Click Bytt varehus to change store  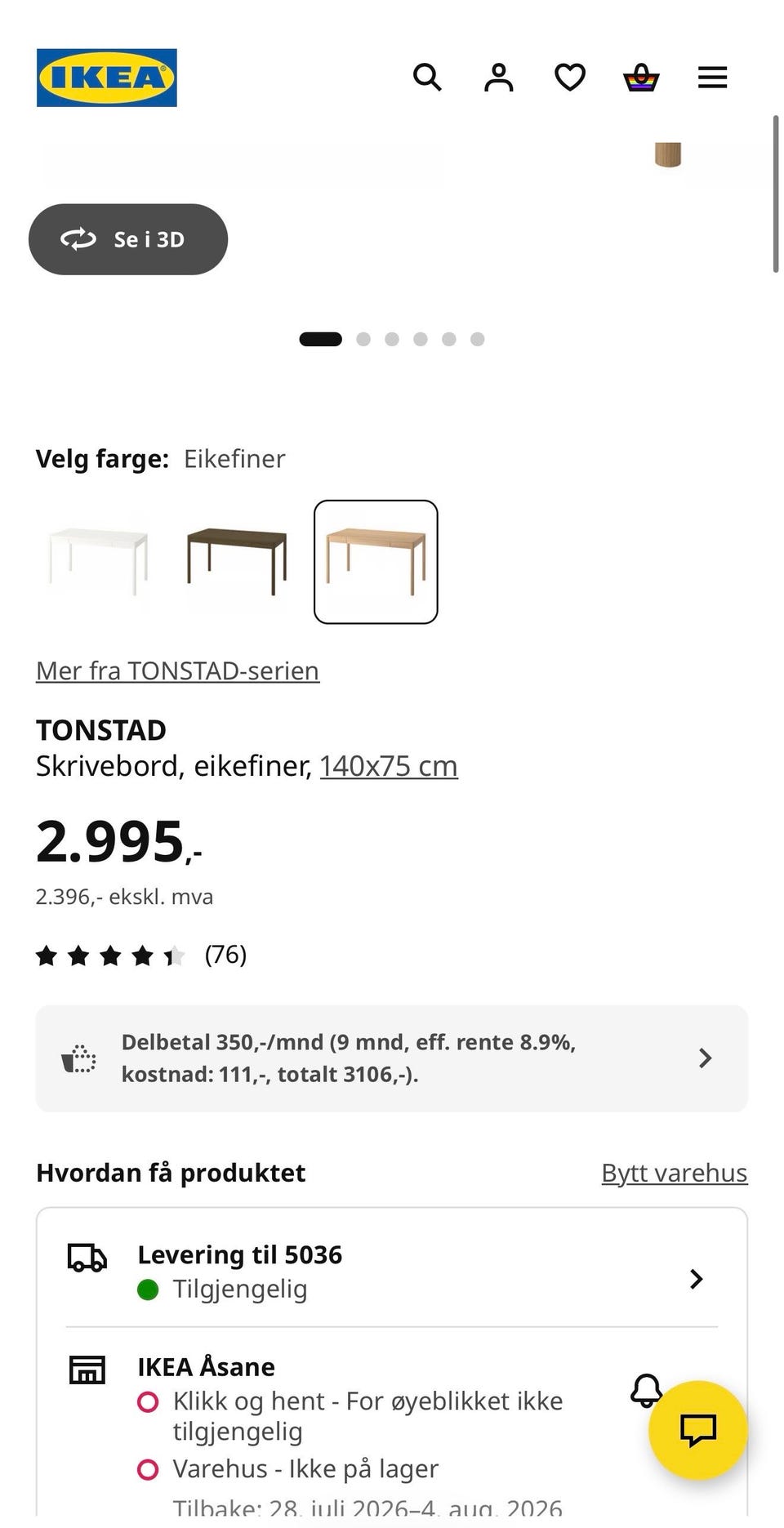tap(675, 1173)
